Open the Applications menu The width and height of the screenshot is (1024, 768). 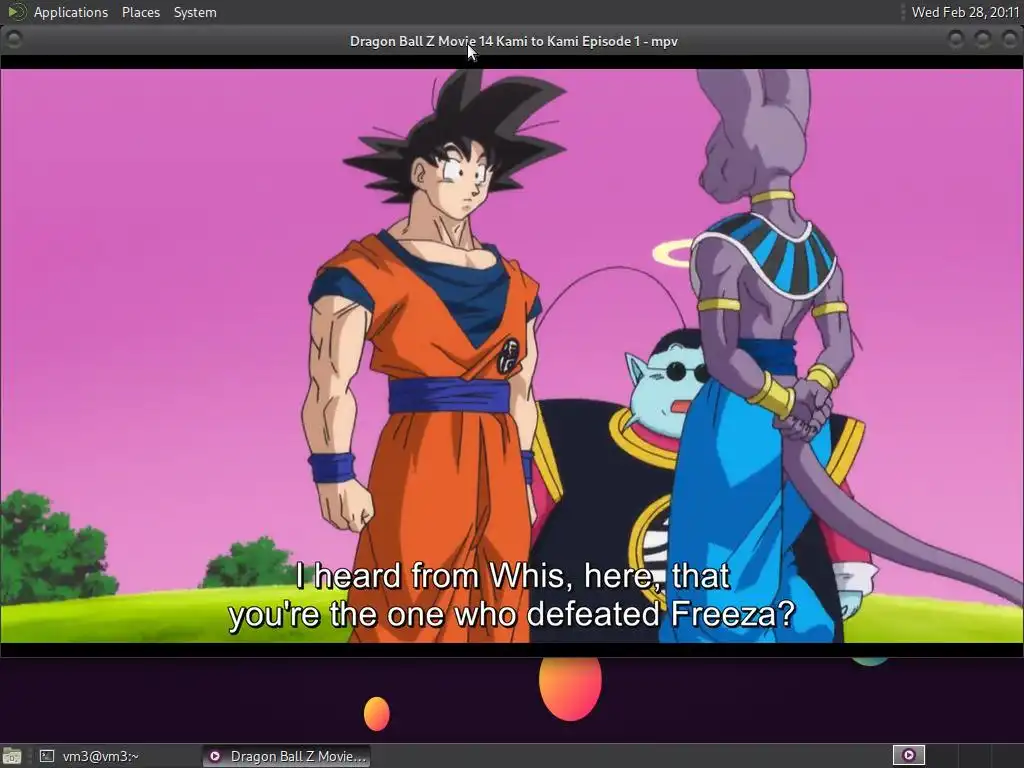(x=71, y=12)
